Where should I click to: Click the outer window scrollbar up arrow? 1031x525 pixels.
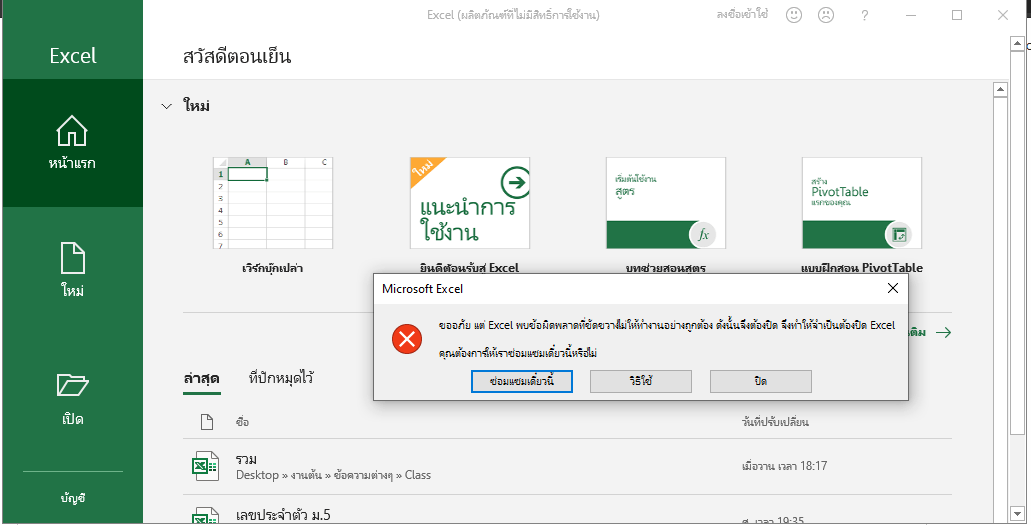pyautogui.click(x=1017, y=45)
